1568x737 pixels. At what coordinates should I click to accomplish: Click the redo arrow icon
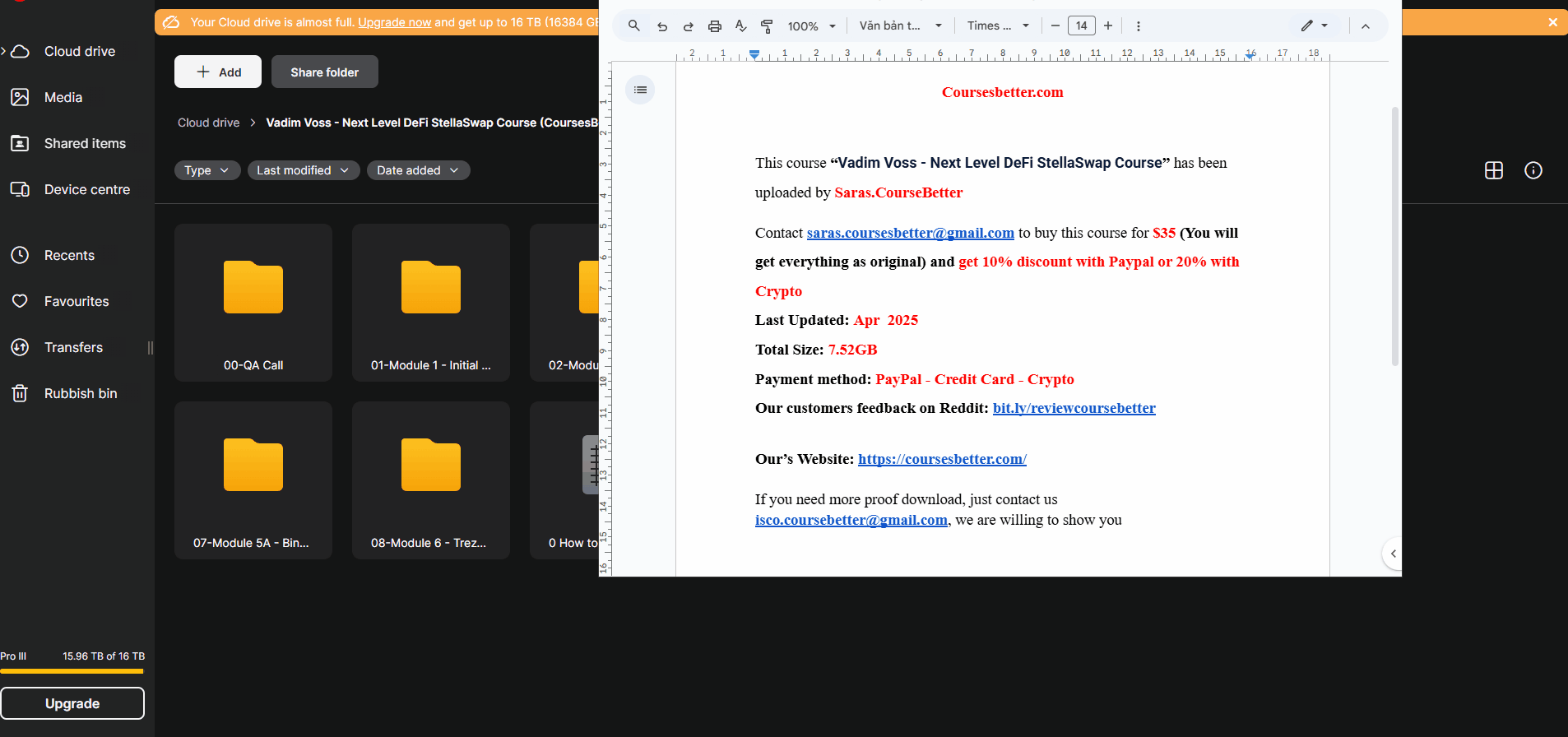(688, 26)
